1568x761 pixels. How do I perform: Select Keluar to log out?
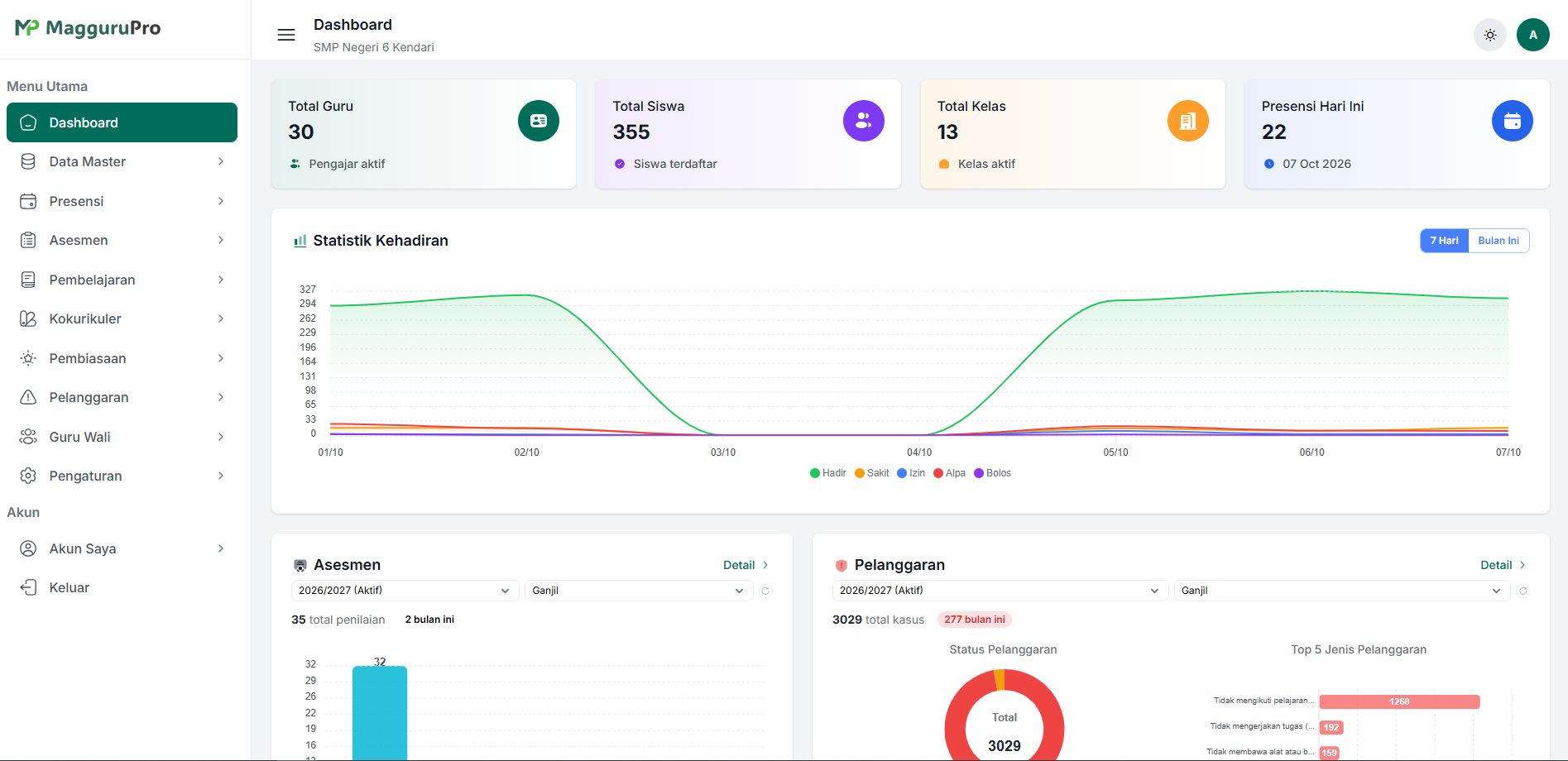pos(122,587)
